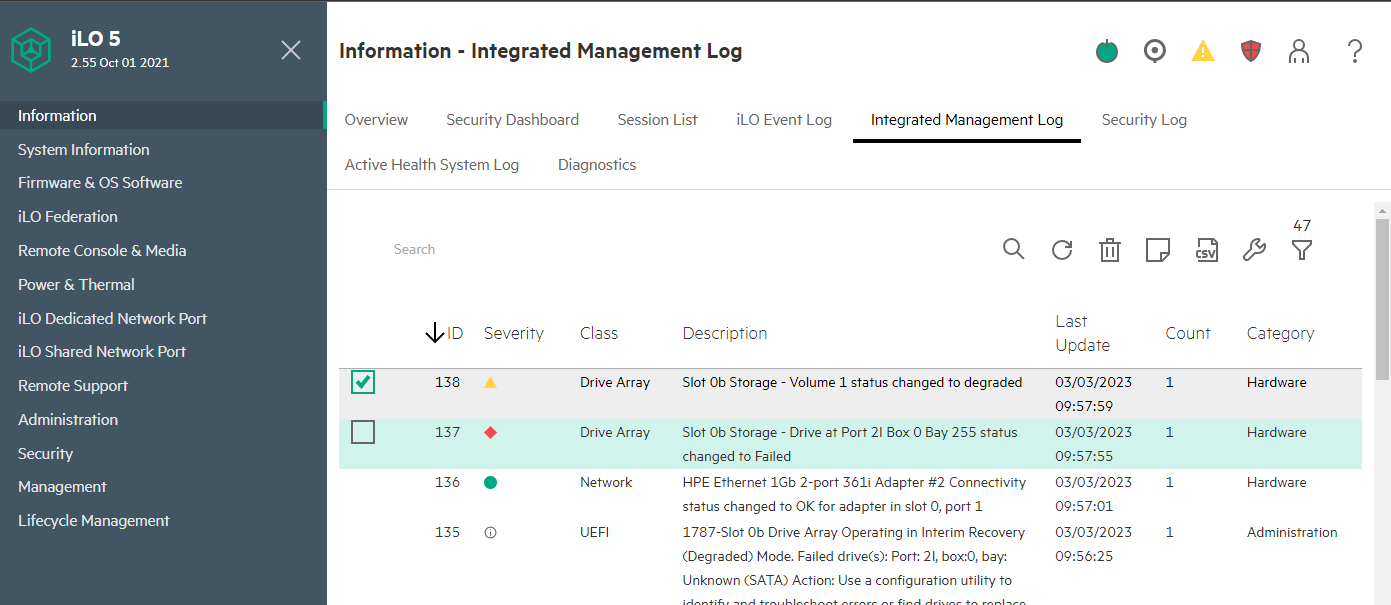Screen dimensions: 1391x605
Task: Collapse the navigation sidebar with the X
Action: tap(290, 49)
